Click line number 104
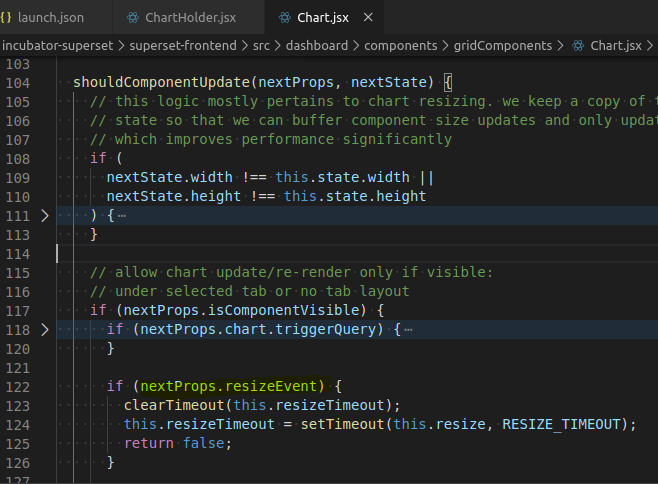The image size is (658, 484). click(18, 83)
